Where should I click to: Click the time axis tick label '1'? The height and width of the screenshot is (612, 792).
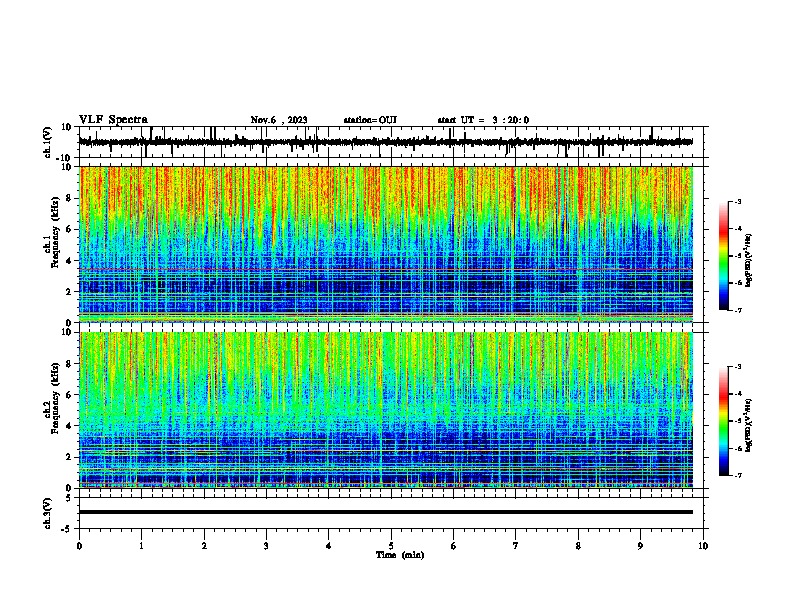141,546
